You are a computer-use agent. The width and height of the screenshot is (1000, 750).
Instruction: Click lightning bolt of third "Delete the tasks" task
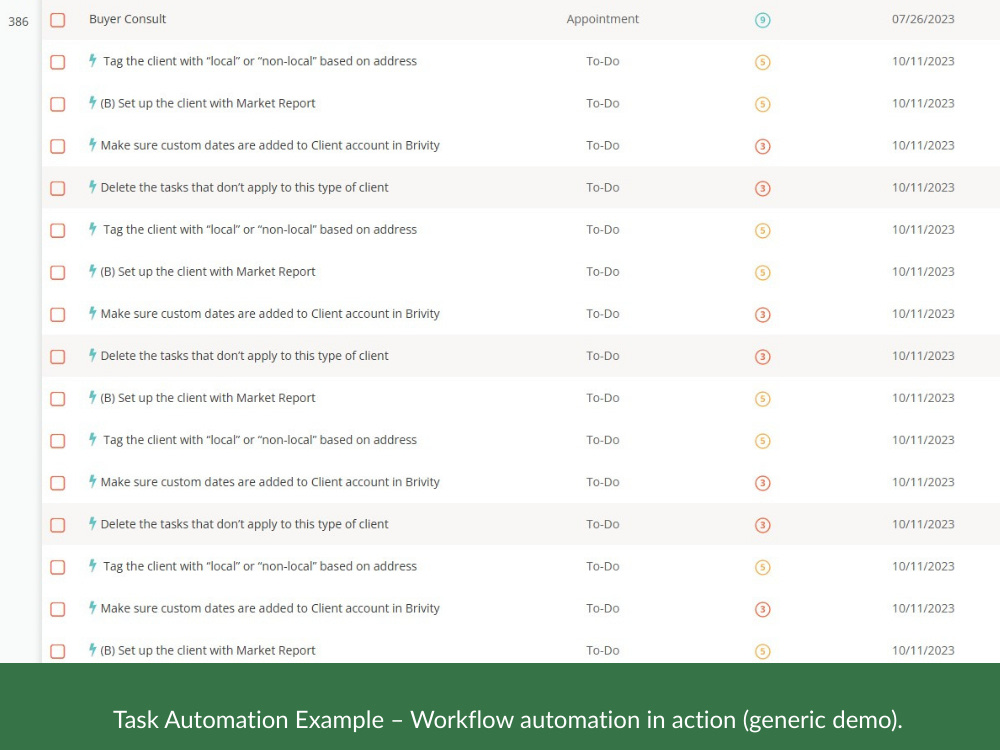pyautogui.click(x=92, y=524)
